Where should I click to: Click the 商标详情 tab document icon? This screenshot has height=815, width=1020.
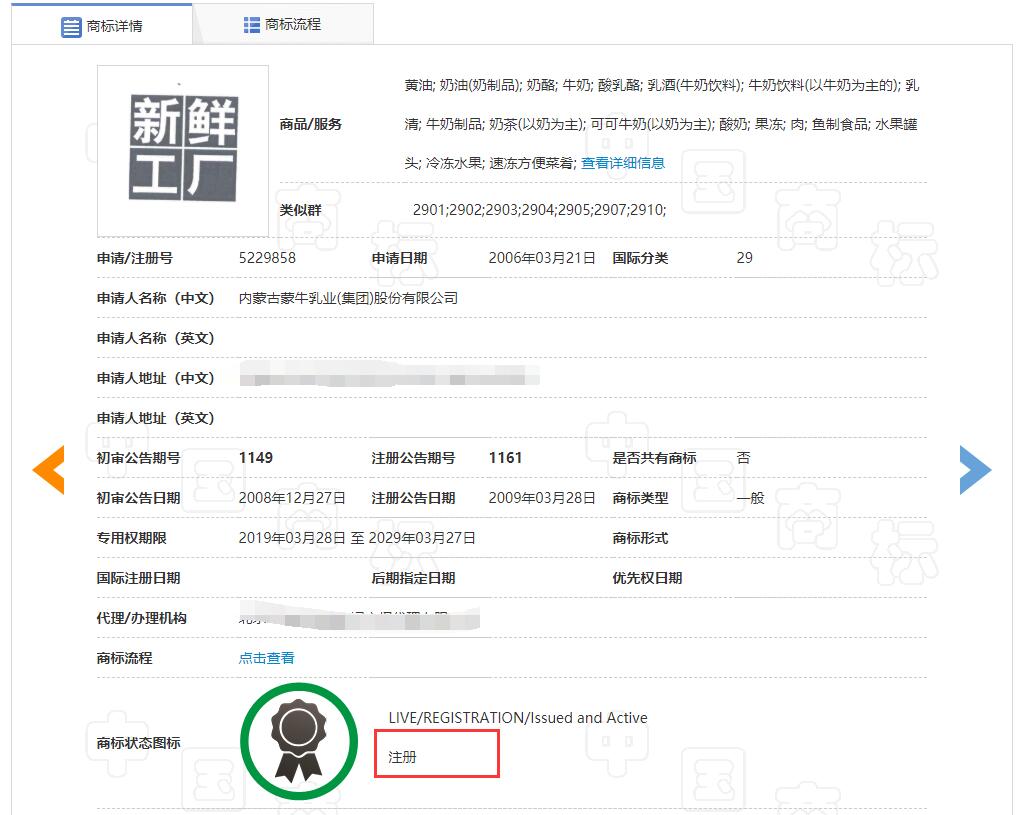71,27
